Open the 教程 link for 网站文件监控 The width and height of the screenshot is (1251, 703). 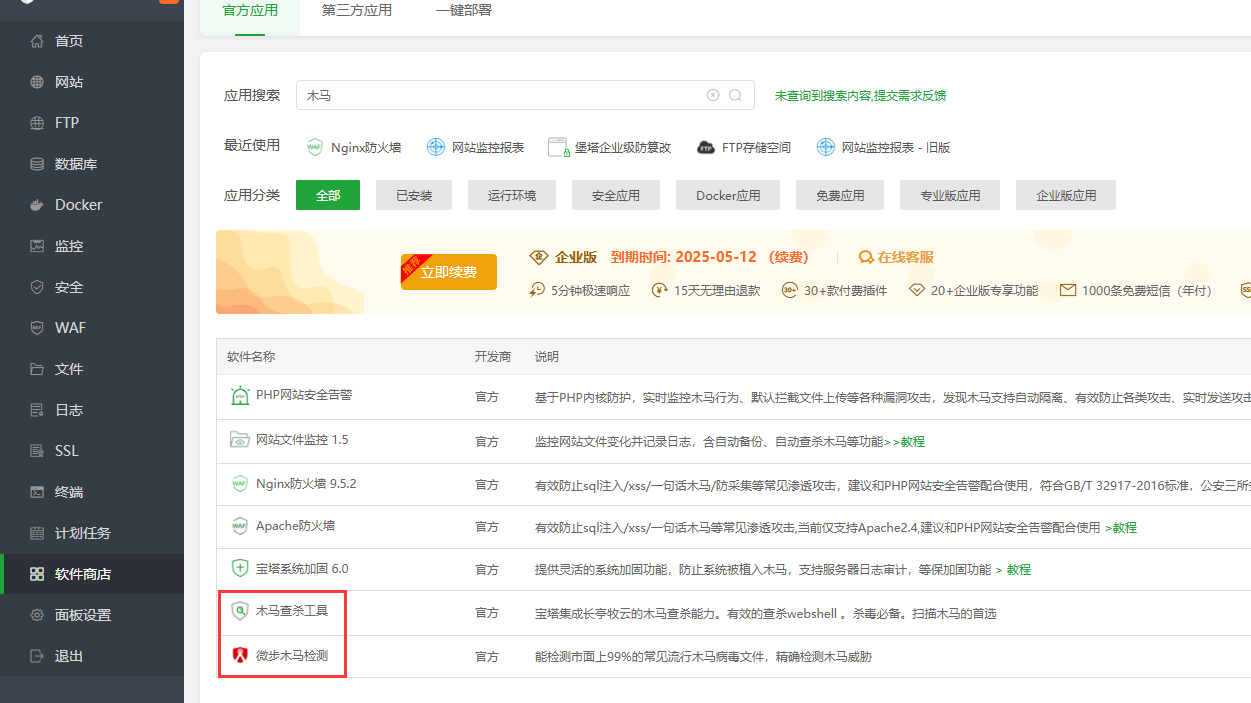[x=912, y=441]
